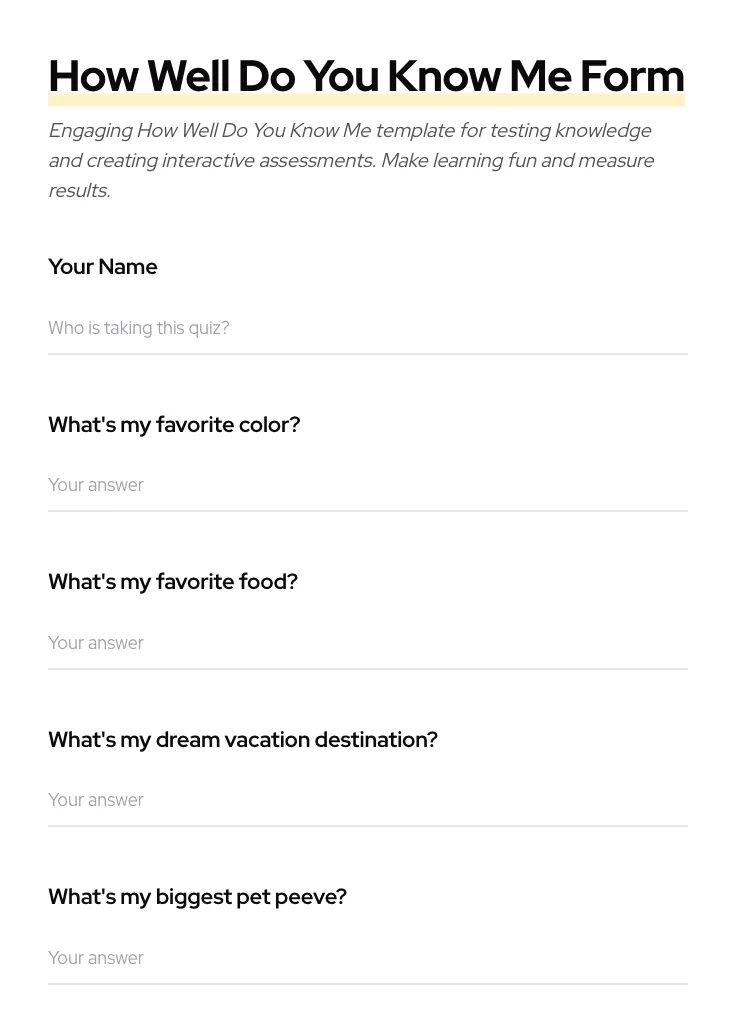
Task: Click the 'What's my biggest pet peeve?' label
Action: [x=197, y=897]
